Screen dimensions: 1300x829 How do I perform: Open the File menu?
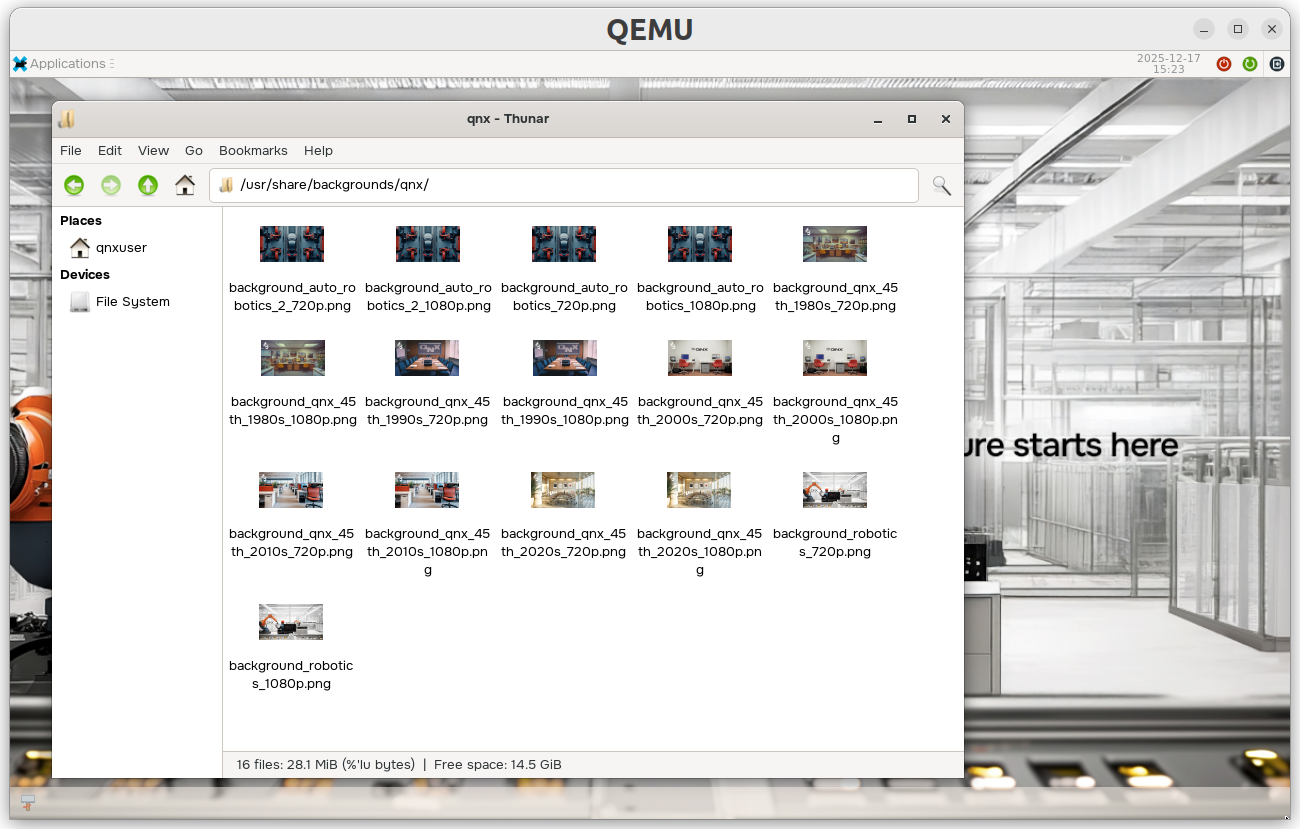71,151
